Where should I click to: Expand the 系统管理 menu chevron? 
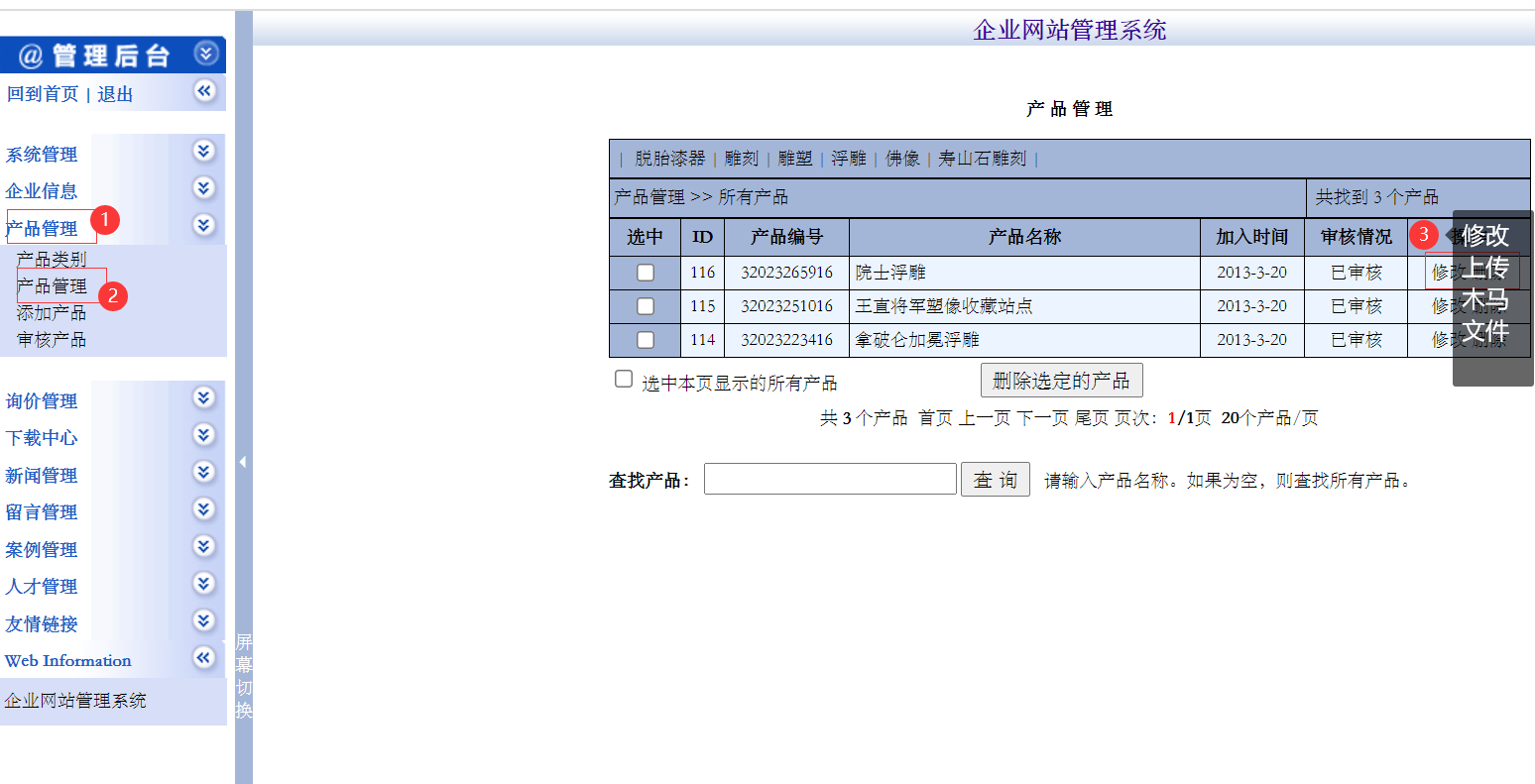[203, 151]
